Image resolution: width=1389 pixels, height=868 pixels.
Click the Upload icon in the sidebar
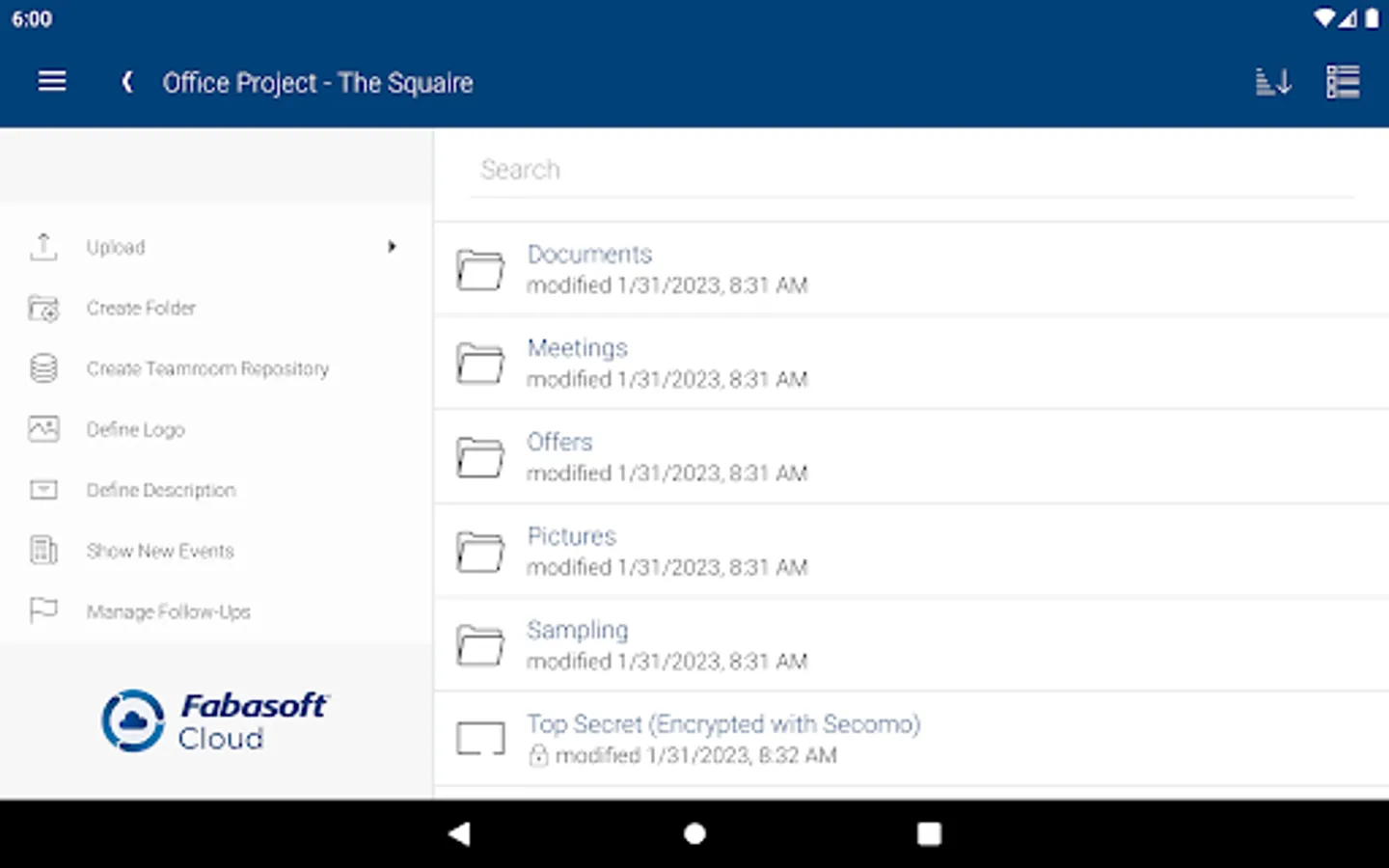43,247
